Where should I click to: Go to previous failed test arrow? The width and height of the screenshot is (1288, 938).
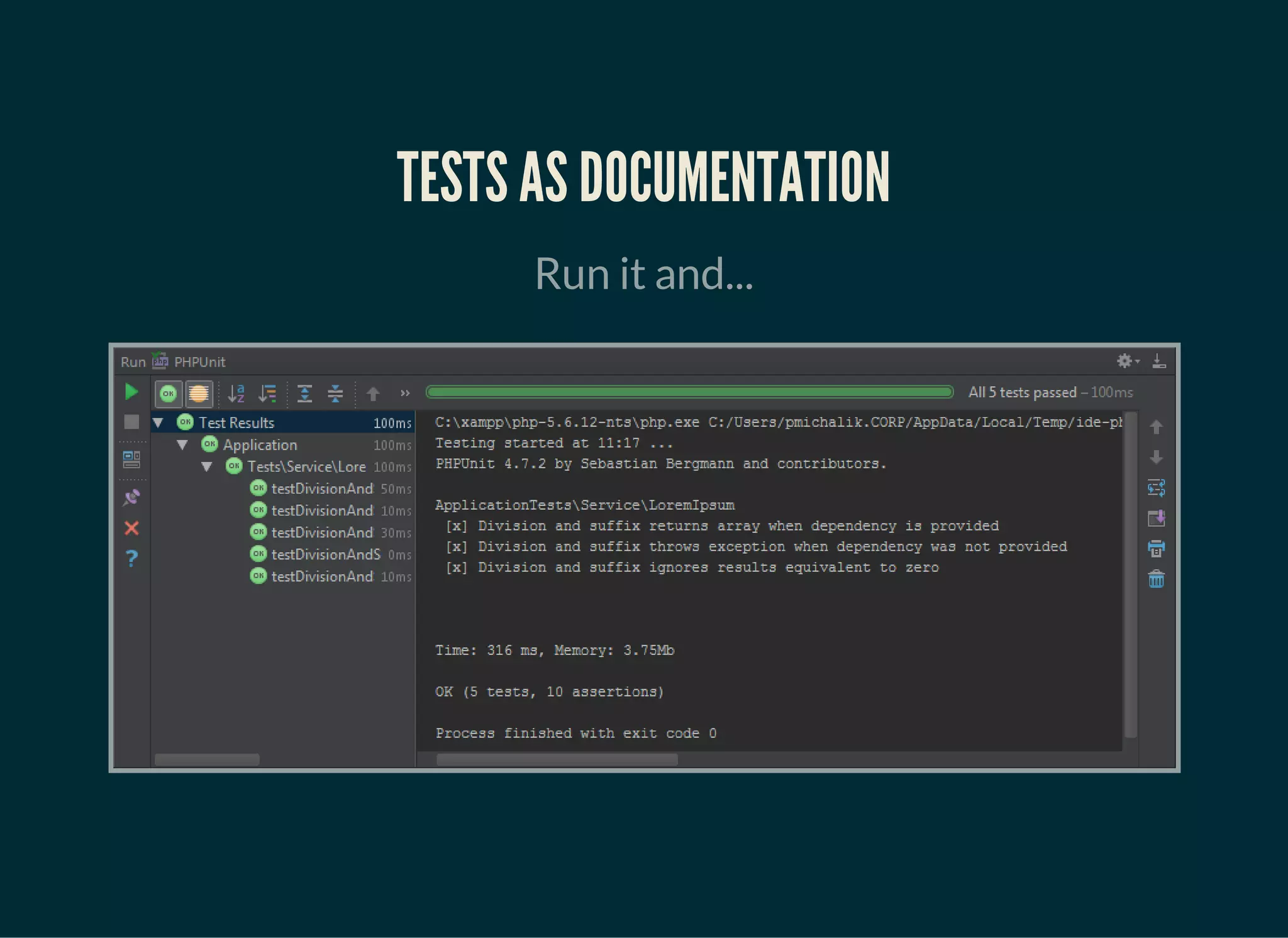pyautogui.click(x=373, y=394)
